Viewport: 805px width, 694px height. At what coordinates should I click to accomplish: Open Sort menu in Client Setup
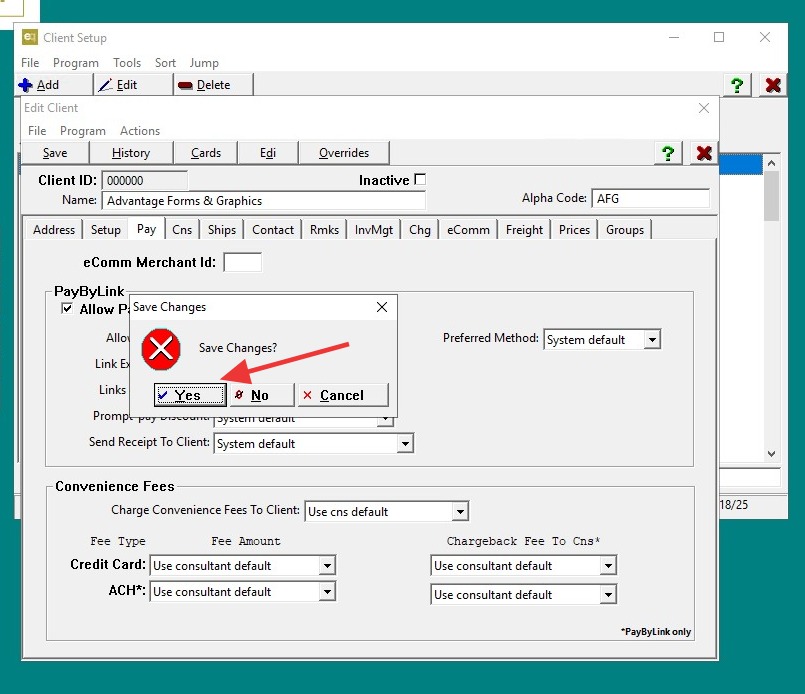[165, 63]
